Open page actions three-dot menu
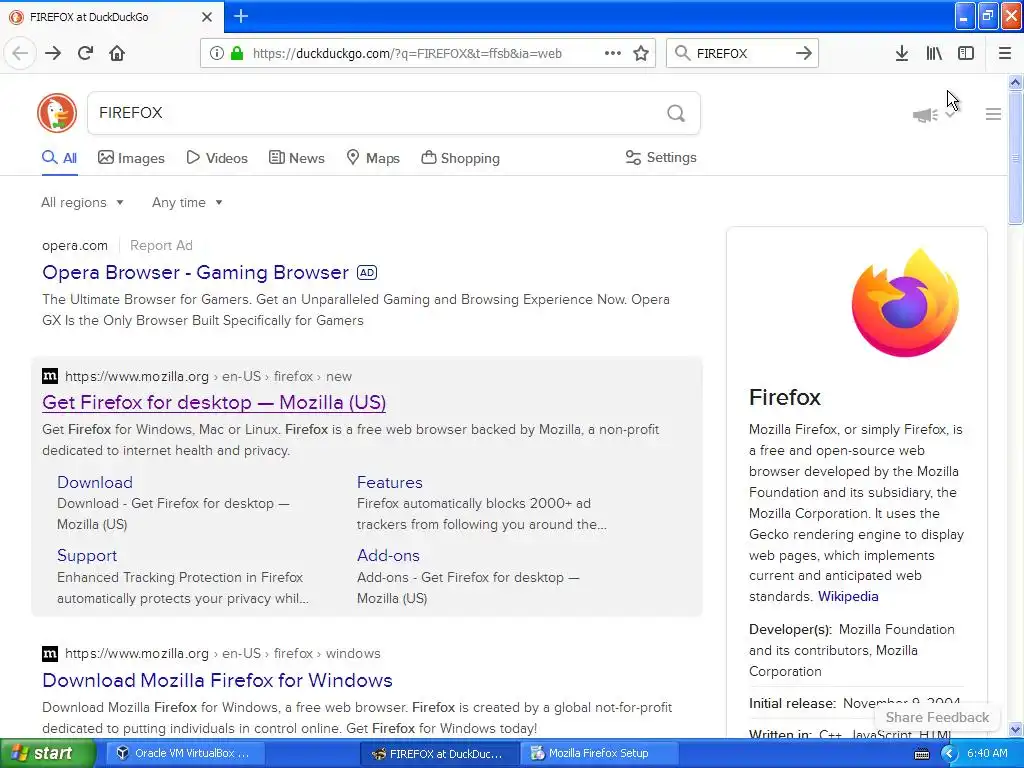The height and width of the screenshot is (768, 1024). tap(613, 53)
